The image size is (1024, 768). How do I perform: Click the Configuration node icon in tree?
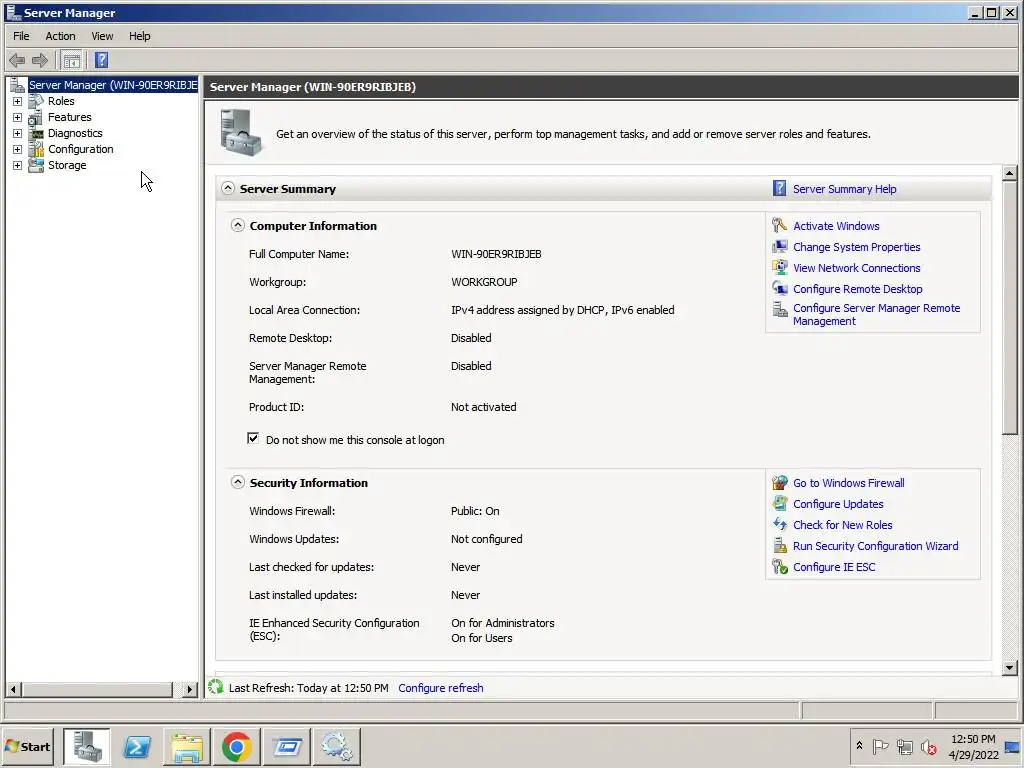36,150
